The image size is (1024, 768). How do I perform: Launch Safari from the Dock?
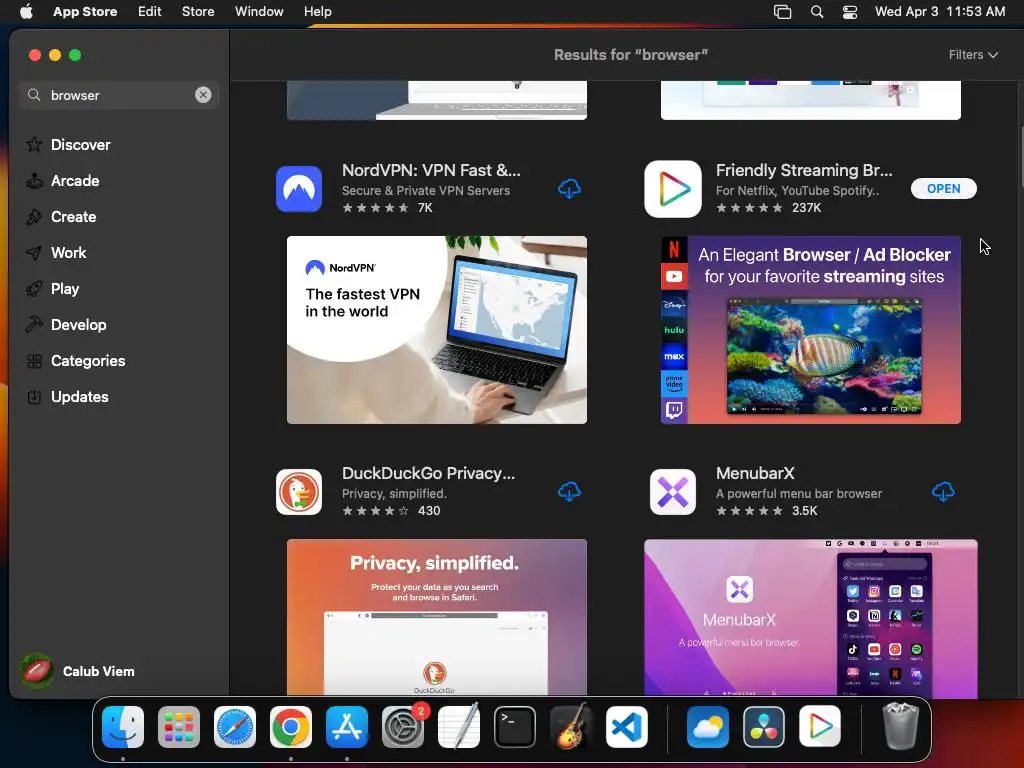click(235, 727)
